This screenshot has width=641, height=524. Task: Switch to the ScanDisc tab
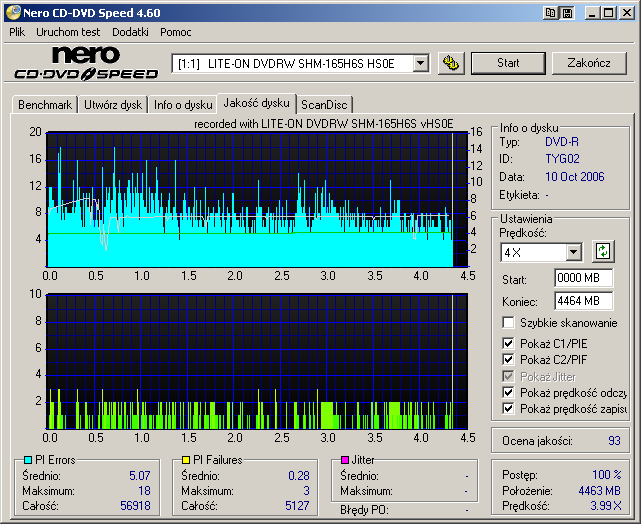coord(324,105)
